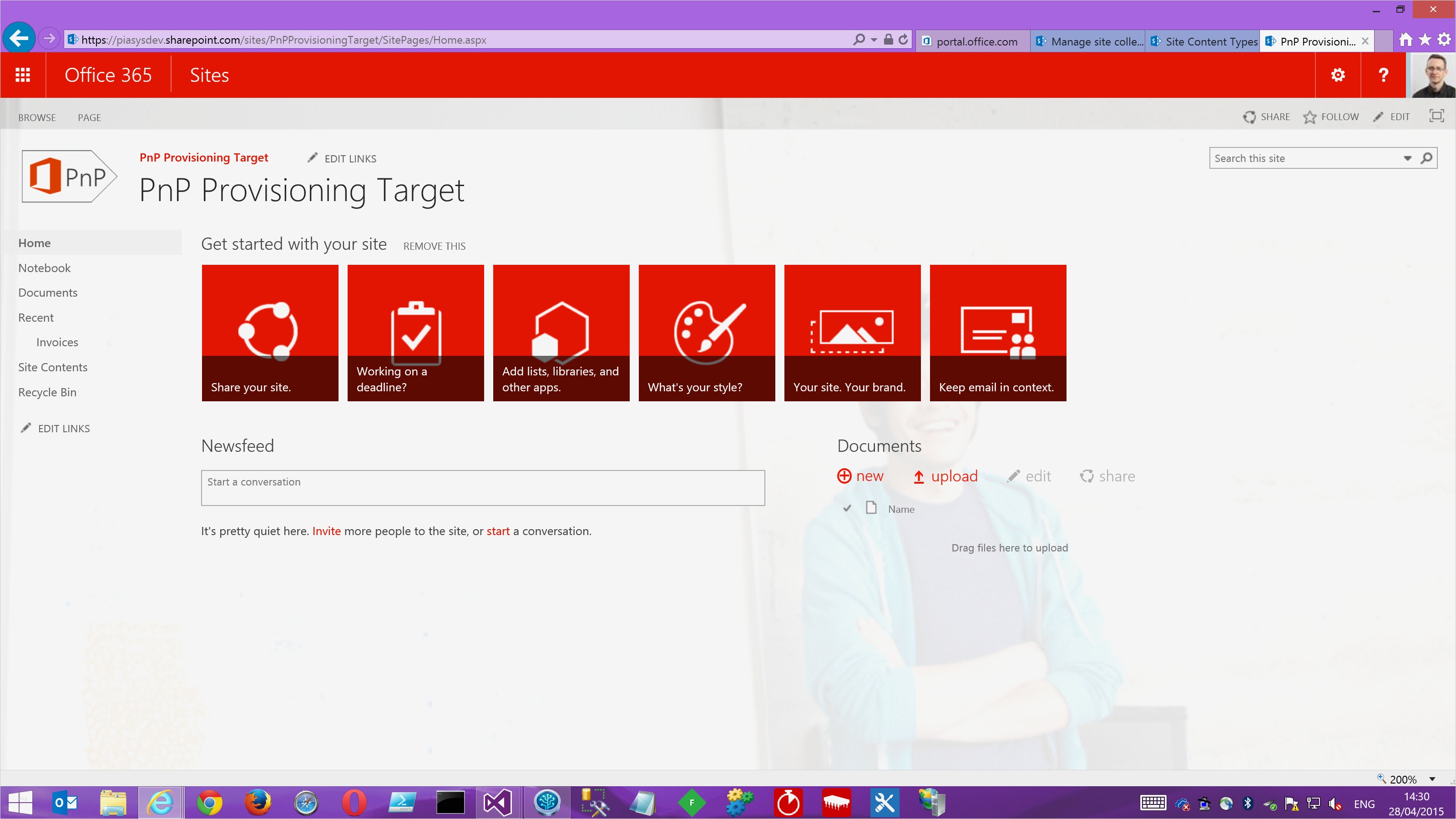Open the zoom level 200% dropdown
This screenshot has width=1456, height=819.
coord(1432,779)
